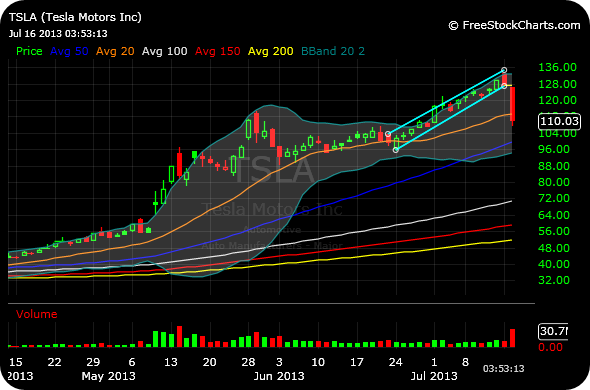Select the lower trendline's start handle near 96.00
590x390 pixels.
click(395, 150)
